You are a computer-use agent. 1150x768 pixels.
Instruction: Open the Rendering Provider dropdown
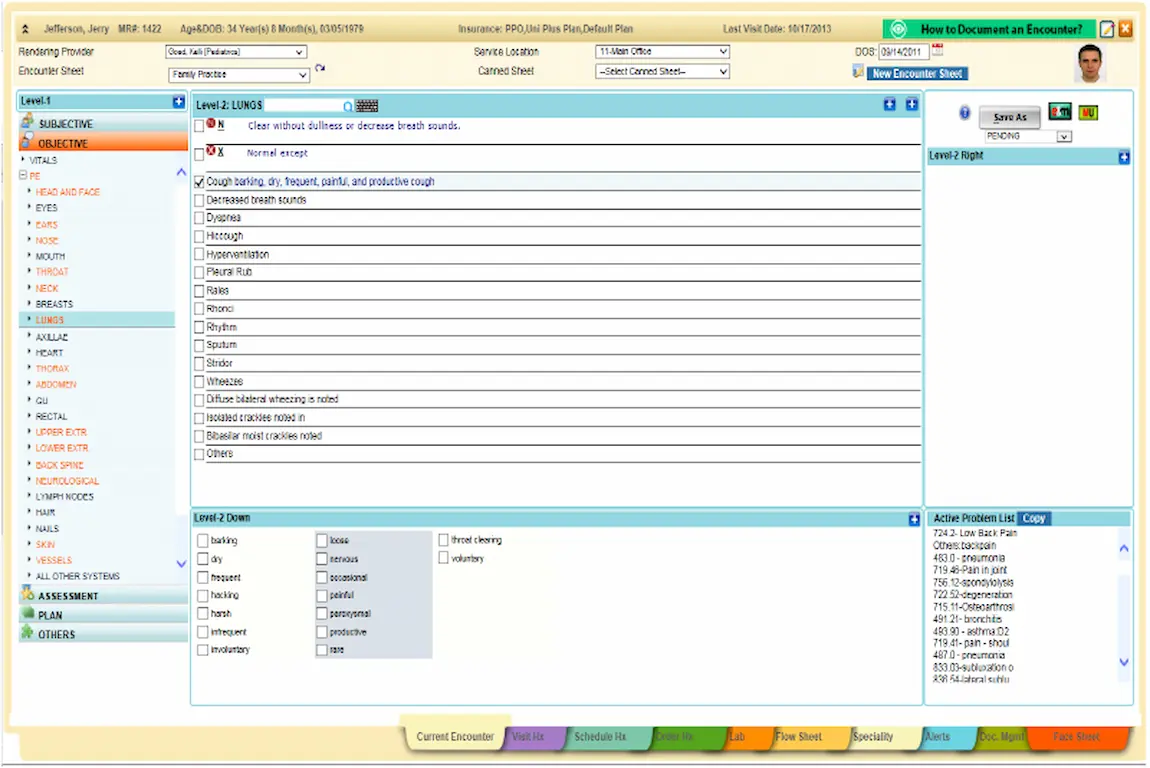[297, 52]
